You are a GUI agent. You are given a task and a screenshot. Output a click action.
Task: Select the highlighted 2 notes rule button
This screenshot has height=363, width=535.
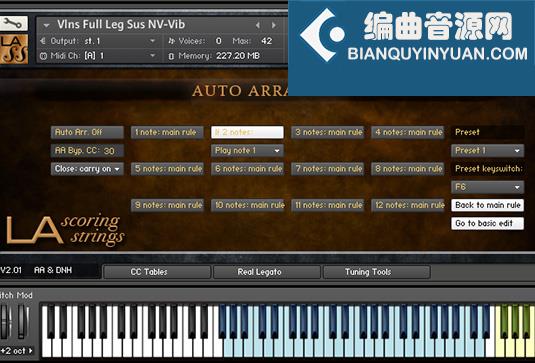pos(247,132)
